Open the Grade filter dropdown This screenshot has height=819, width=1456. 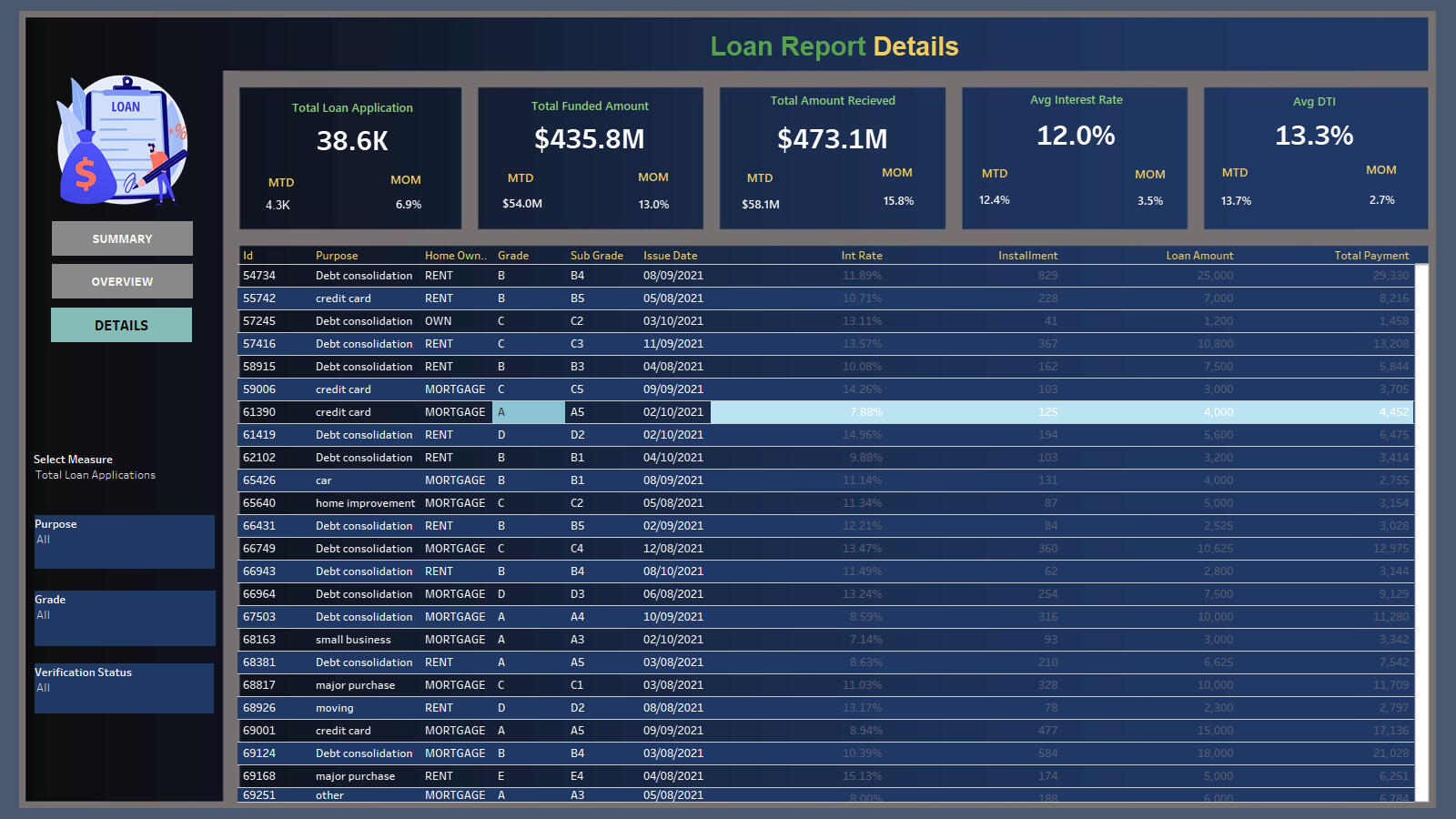click(124, 616)
